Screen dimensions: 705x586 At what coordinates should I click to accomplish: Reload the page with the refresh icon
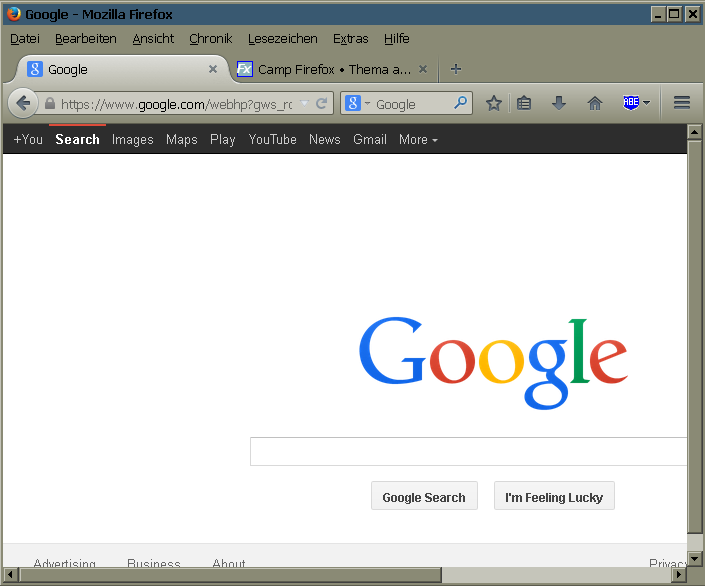[x=321, y=104]
